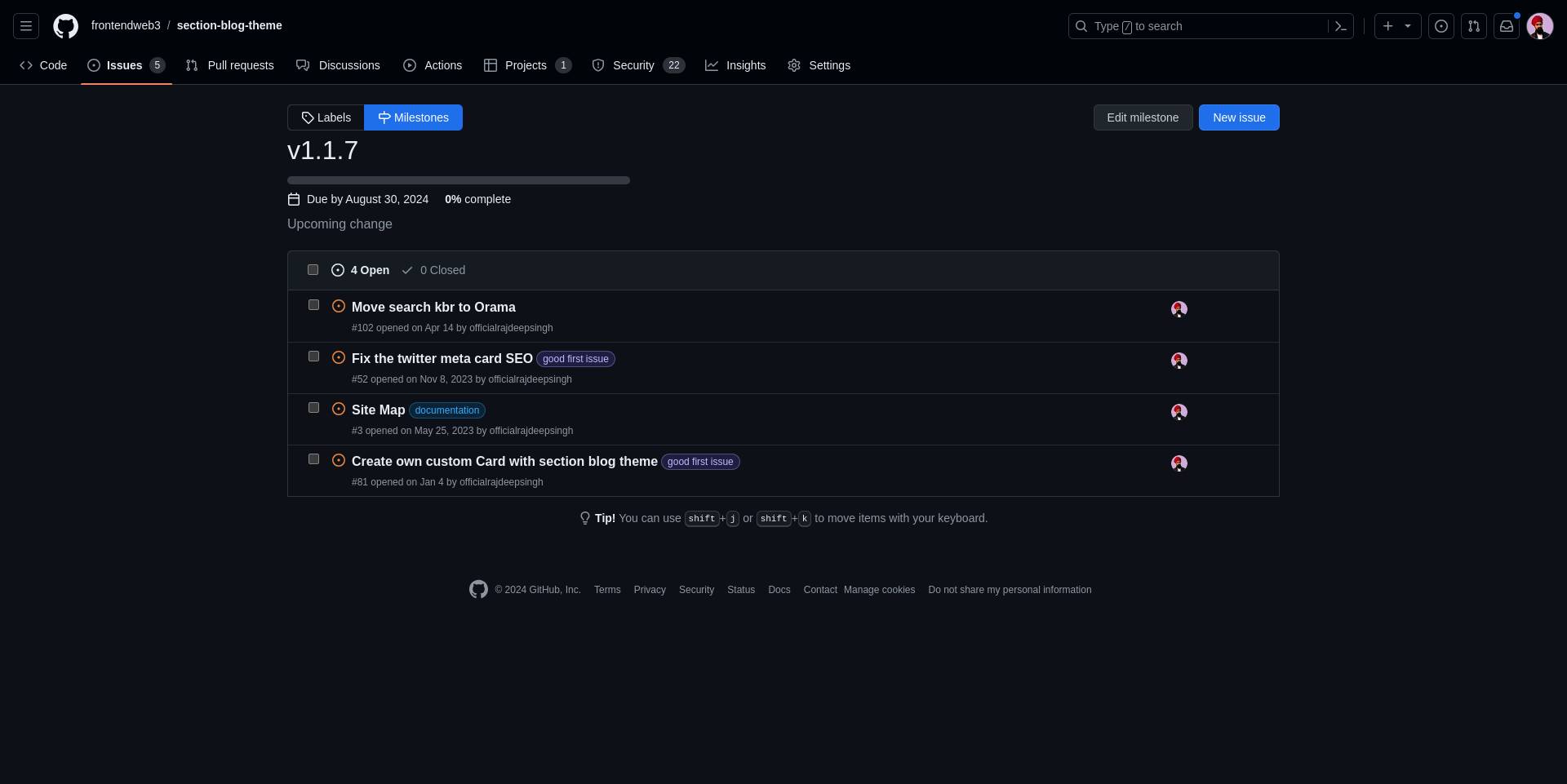Viewport: 1567px width, 784px height.
Task: Open the hamburger navigation menu
Action: coord(26,26)
